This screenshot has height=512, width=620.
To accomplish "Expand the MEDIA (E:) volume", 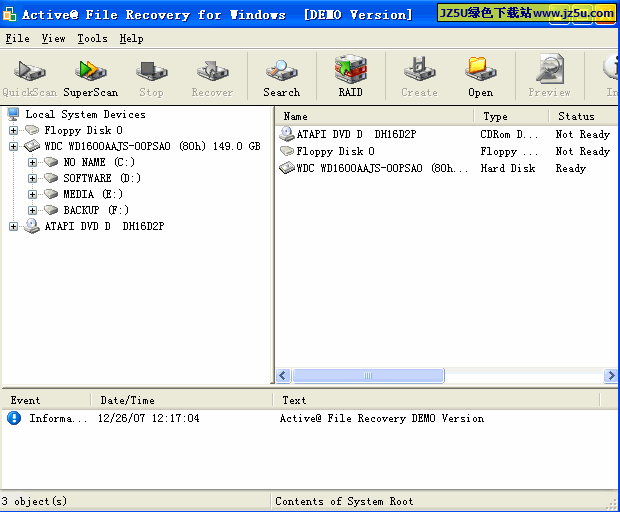I will click(32, 194).
